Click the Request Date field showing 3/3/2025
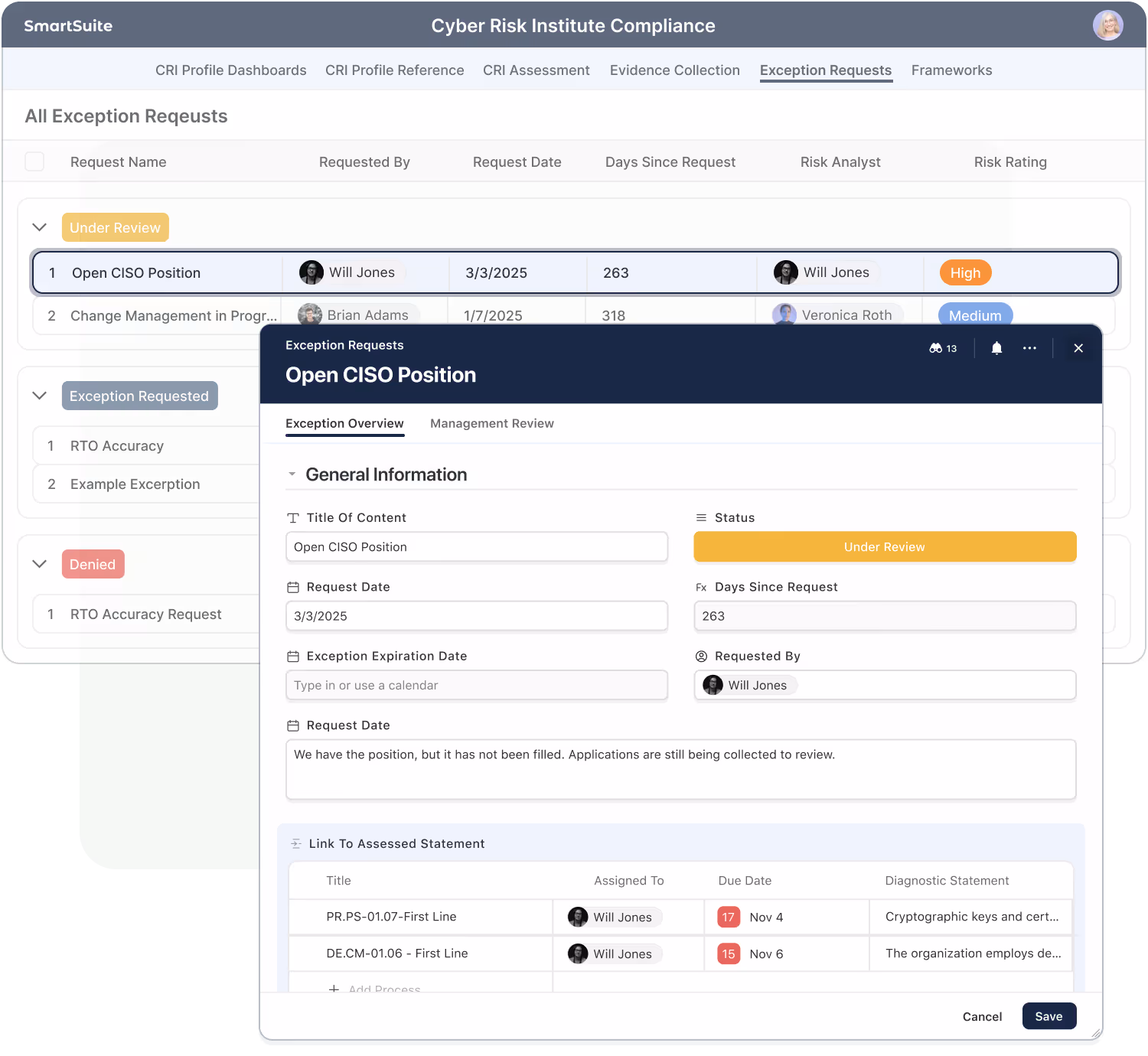This screenshot has width=1148, height=1056. 477,616
